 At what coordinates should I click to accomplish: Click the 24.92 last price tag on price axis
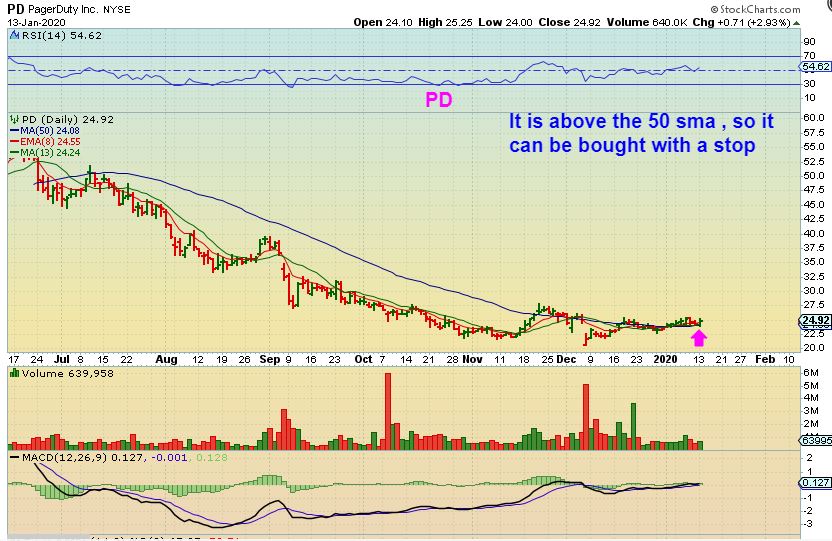pyautogui.click(x=816, y=320)
